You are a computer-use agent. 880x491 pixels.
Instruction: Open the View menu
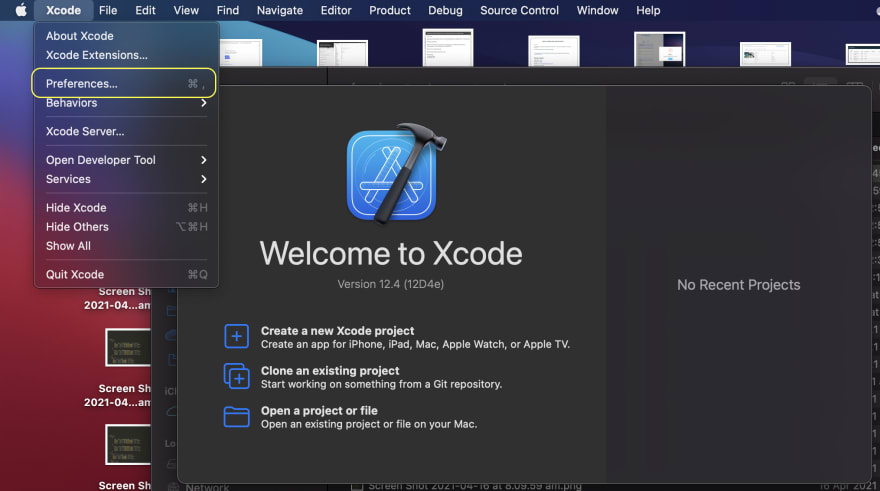(186, 10)
